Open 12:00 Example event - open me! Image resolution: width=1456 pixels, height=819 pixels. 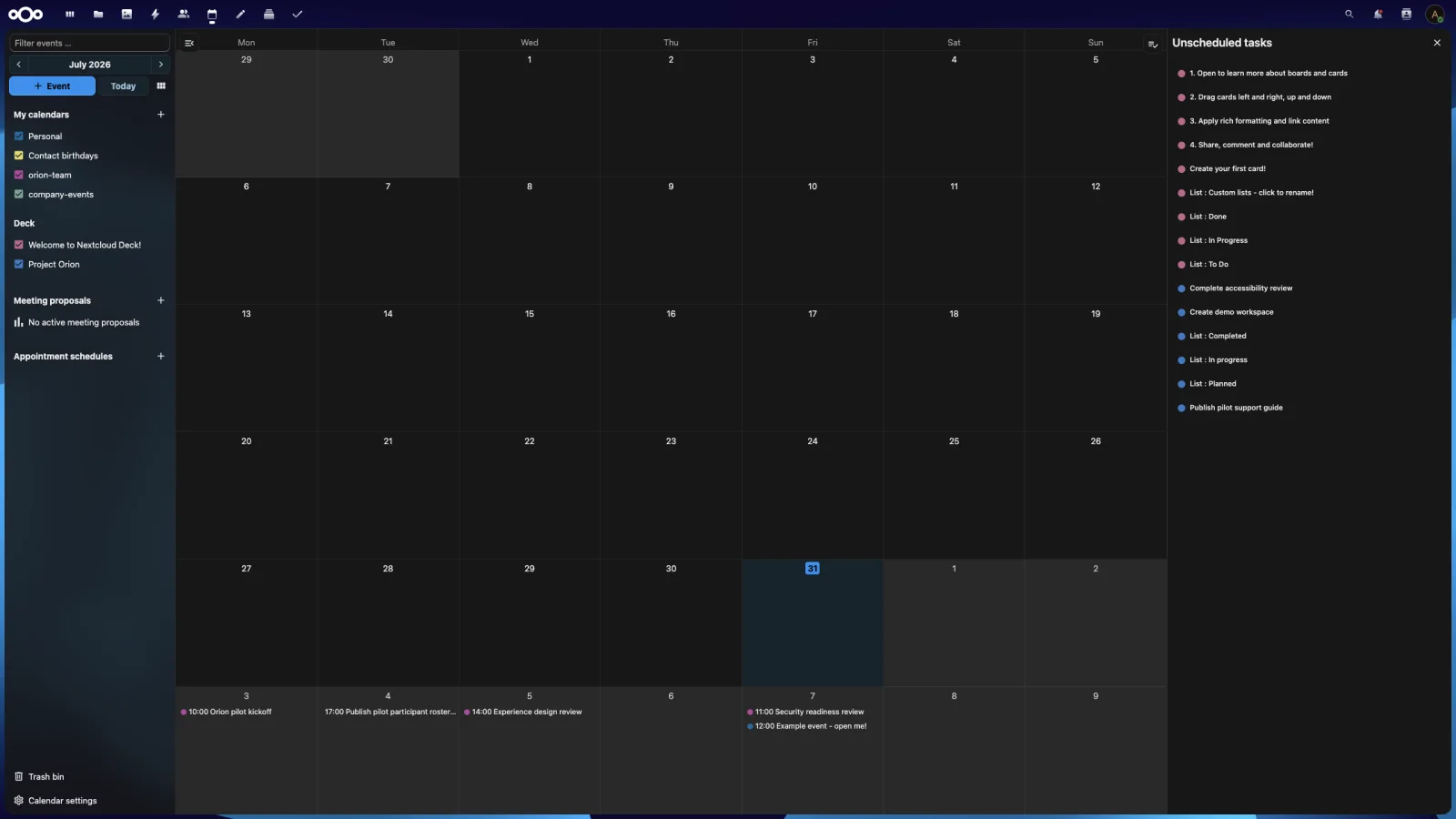tap(812, 726)
